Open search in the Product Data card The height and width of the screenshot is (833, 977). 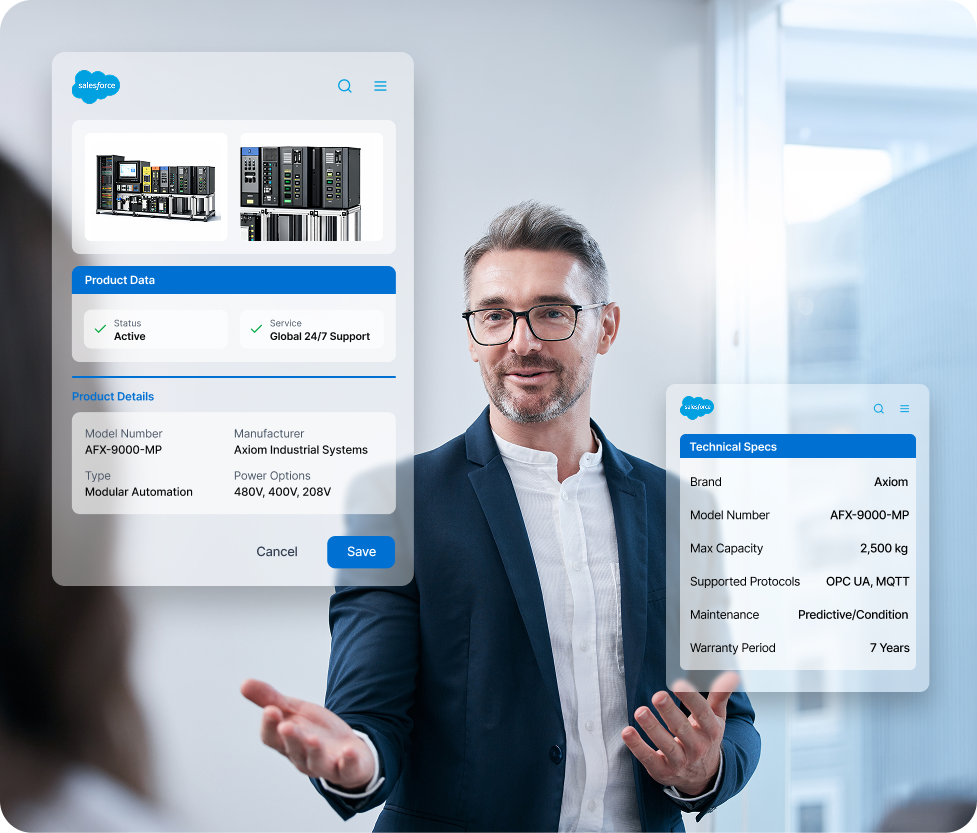tap(345, 86)
